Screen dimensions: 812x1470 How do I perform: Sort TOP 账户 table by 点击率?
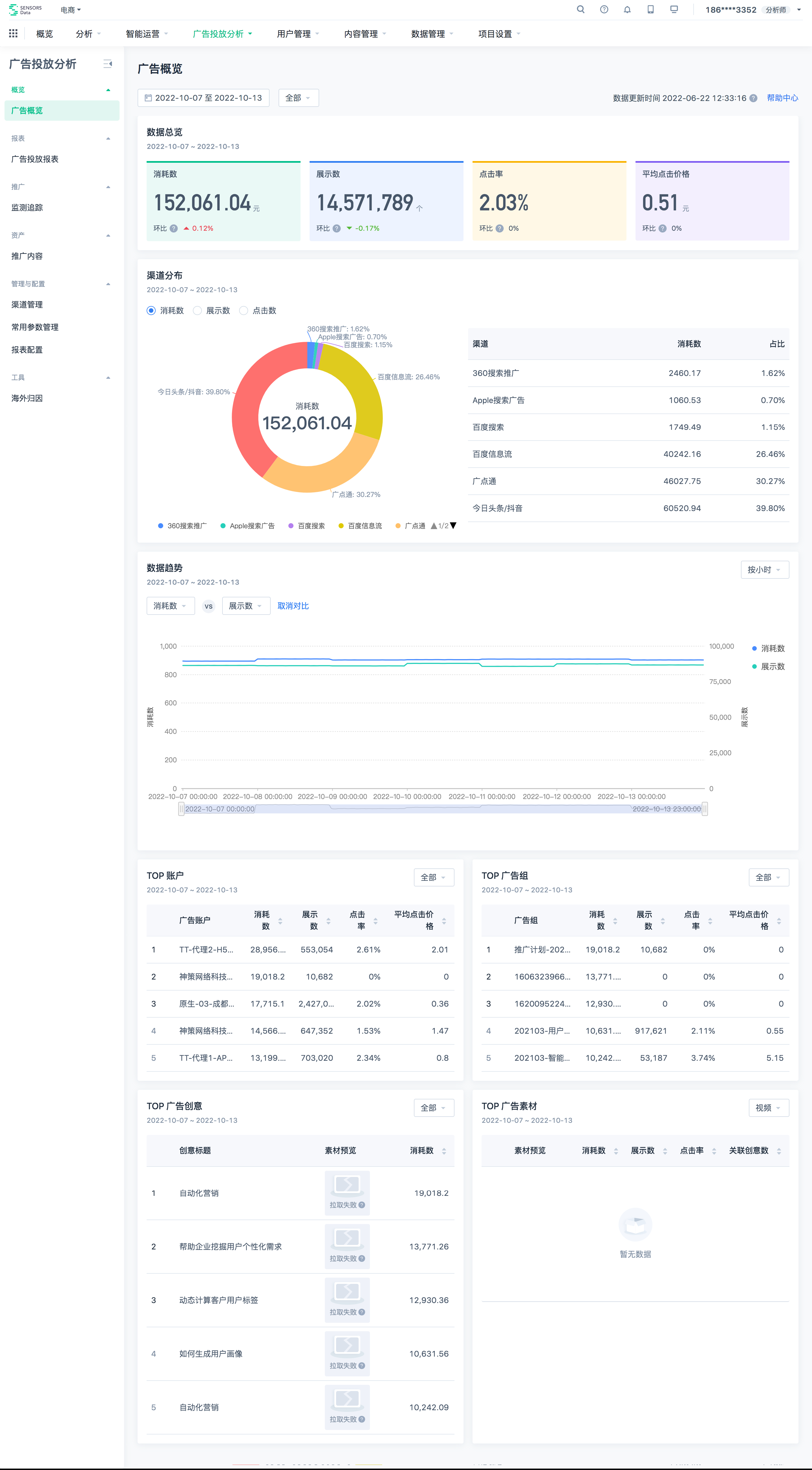coord(376,921)
